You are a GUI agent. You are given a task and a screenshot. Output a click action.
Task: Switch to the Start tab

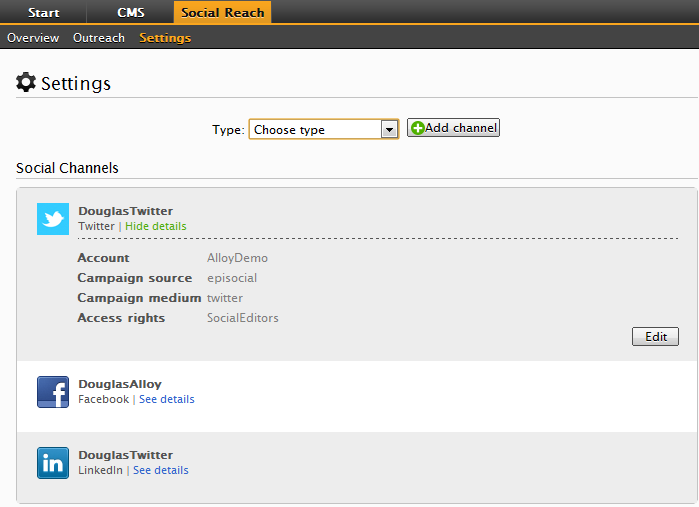click(43, 13)
